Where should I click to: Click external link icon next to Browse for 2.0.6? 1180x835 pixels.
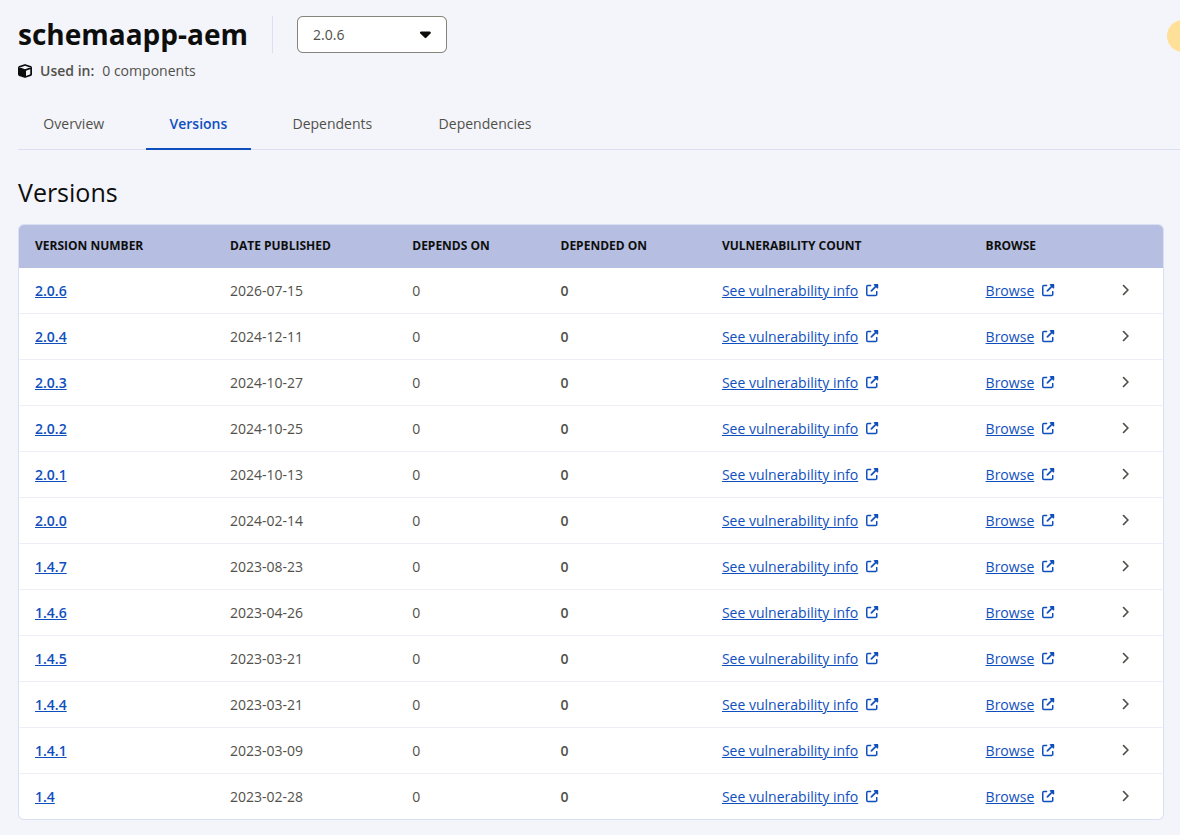coord(1048,290)
